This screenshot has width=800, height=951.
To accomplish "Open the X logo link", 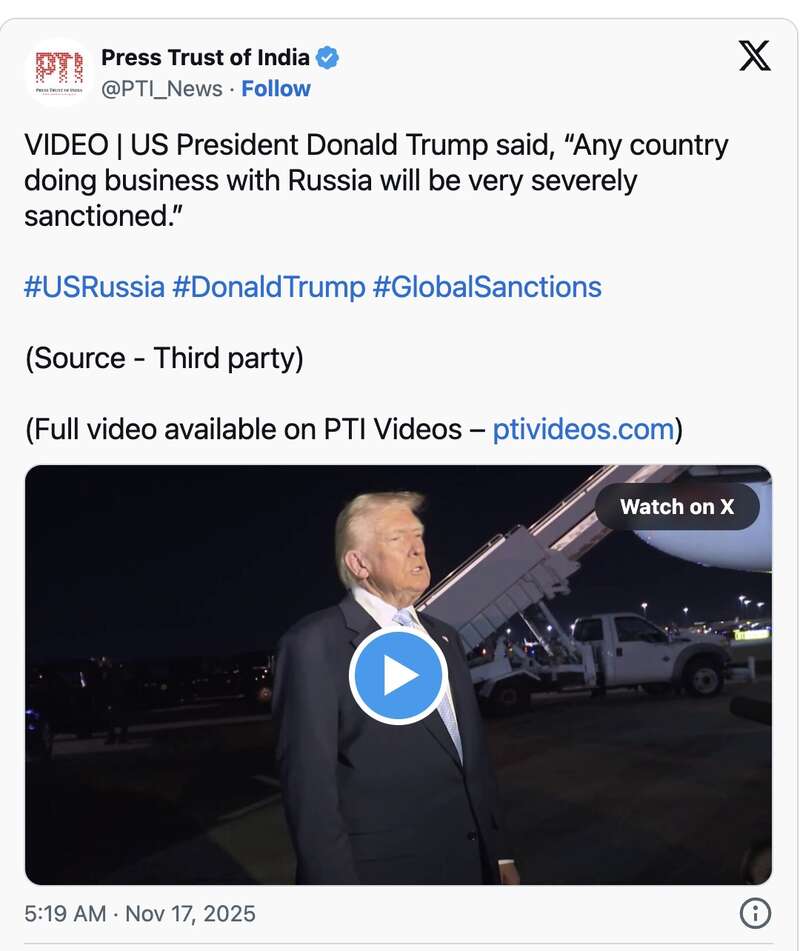I will [x=754, y=56].
